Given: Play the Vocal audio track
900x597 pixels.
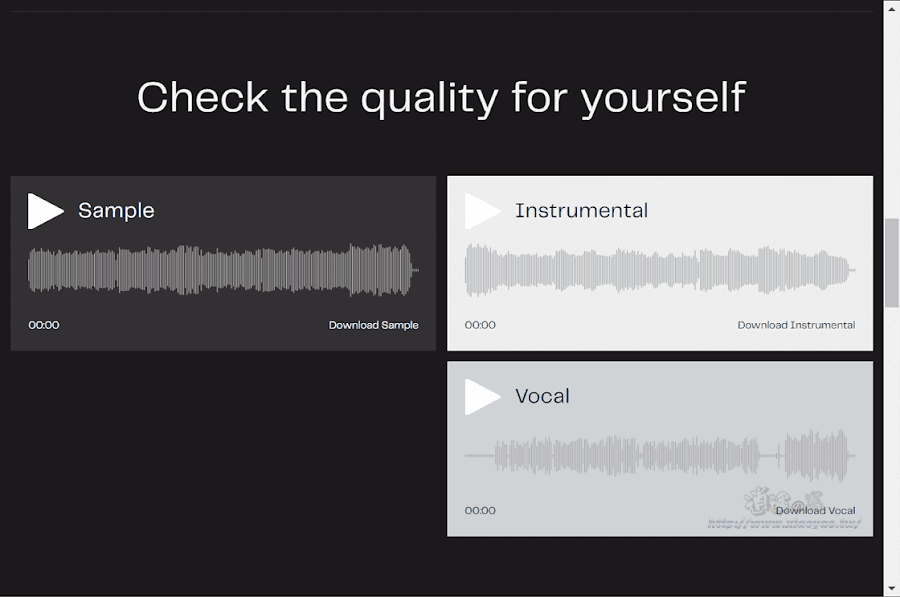Looking at the screenshot, I should coord(482,397).
